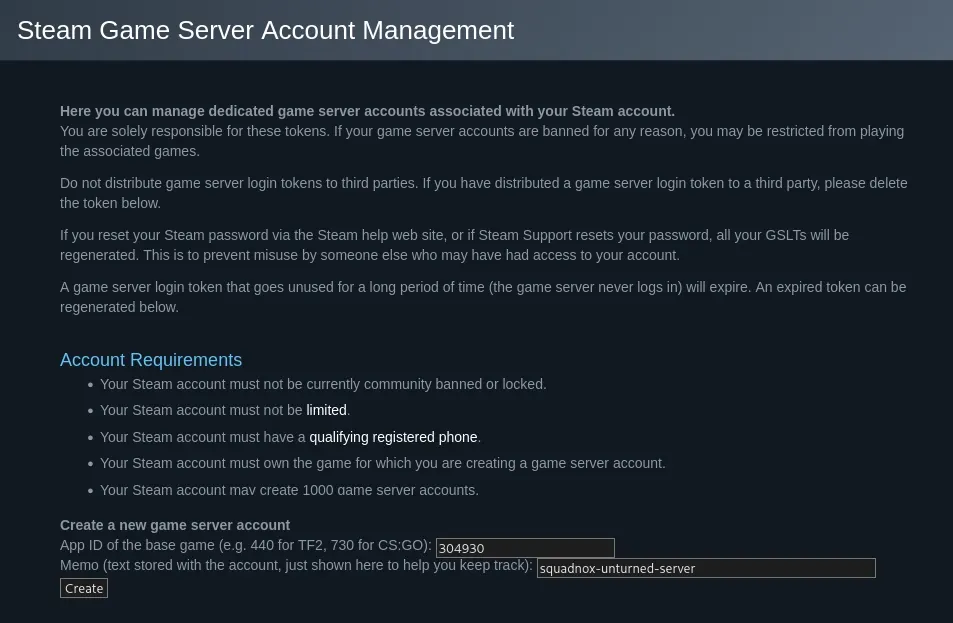Click the bullet about owning the game
This screenshot has height=623, width=953.
(x=382, y=463)
